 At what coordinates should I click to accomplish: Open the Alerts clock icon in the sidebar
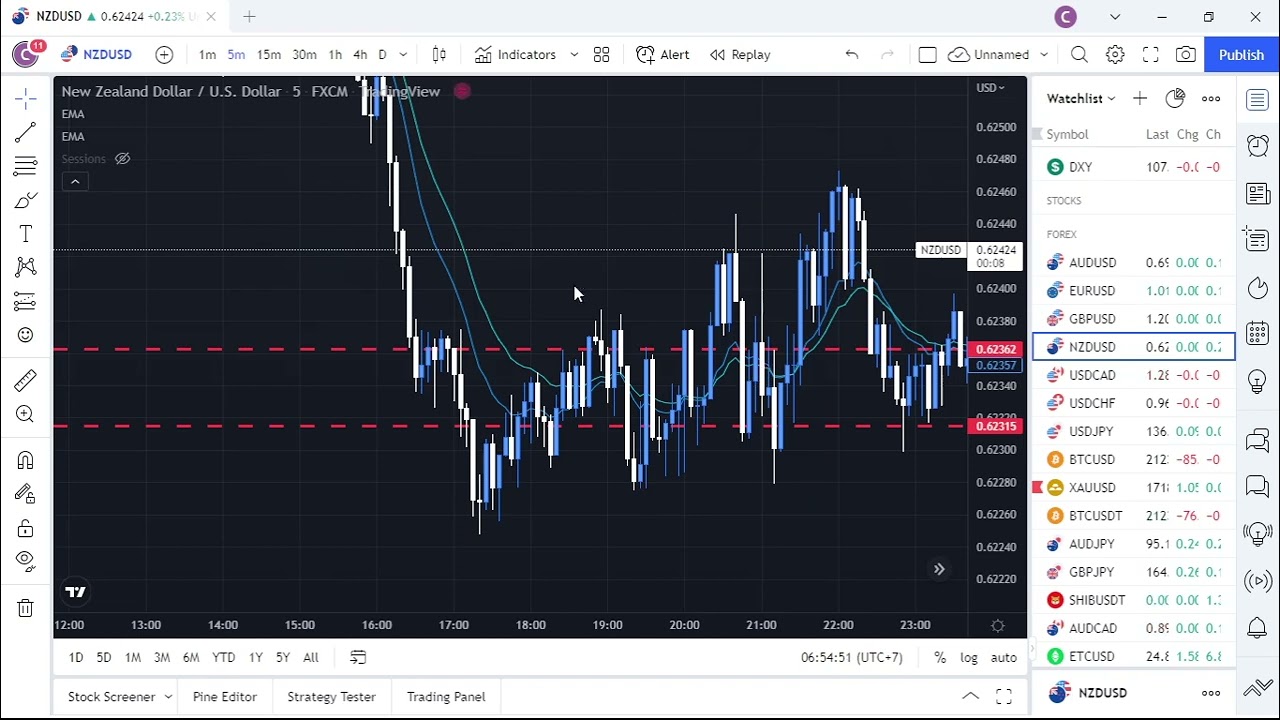click(1258, 146)
